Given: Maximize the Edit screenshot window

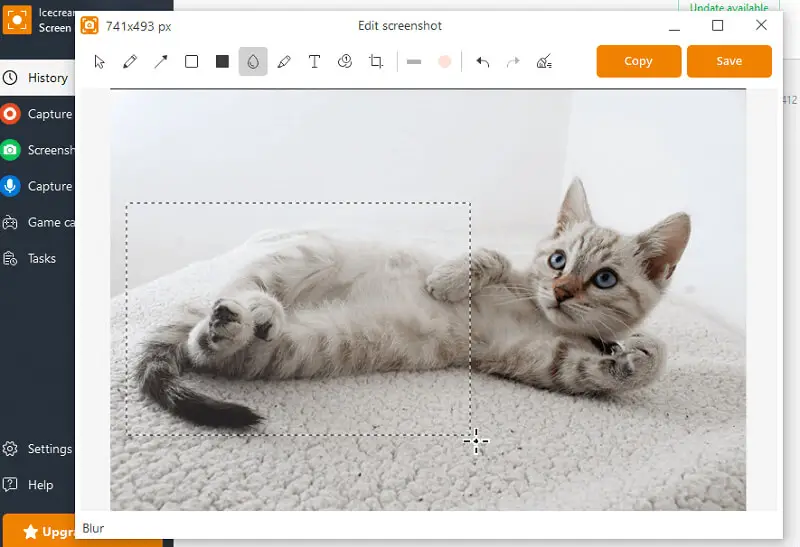Looking at the screenshot, I should [x=717, y=25].
